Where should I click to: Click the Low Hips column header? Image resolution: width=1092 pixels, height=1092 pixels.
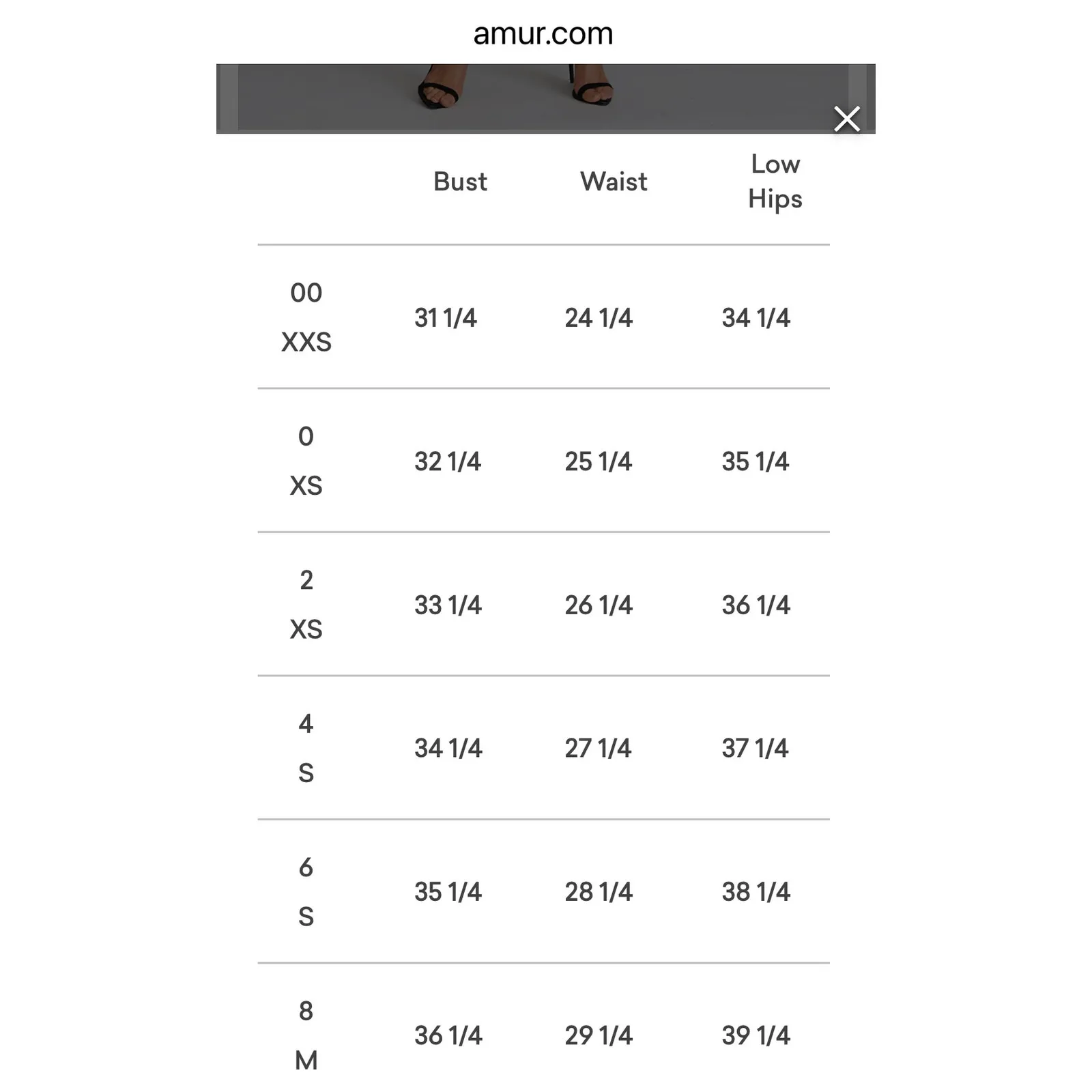click(775, 182)
